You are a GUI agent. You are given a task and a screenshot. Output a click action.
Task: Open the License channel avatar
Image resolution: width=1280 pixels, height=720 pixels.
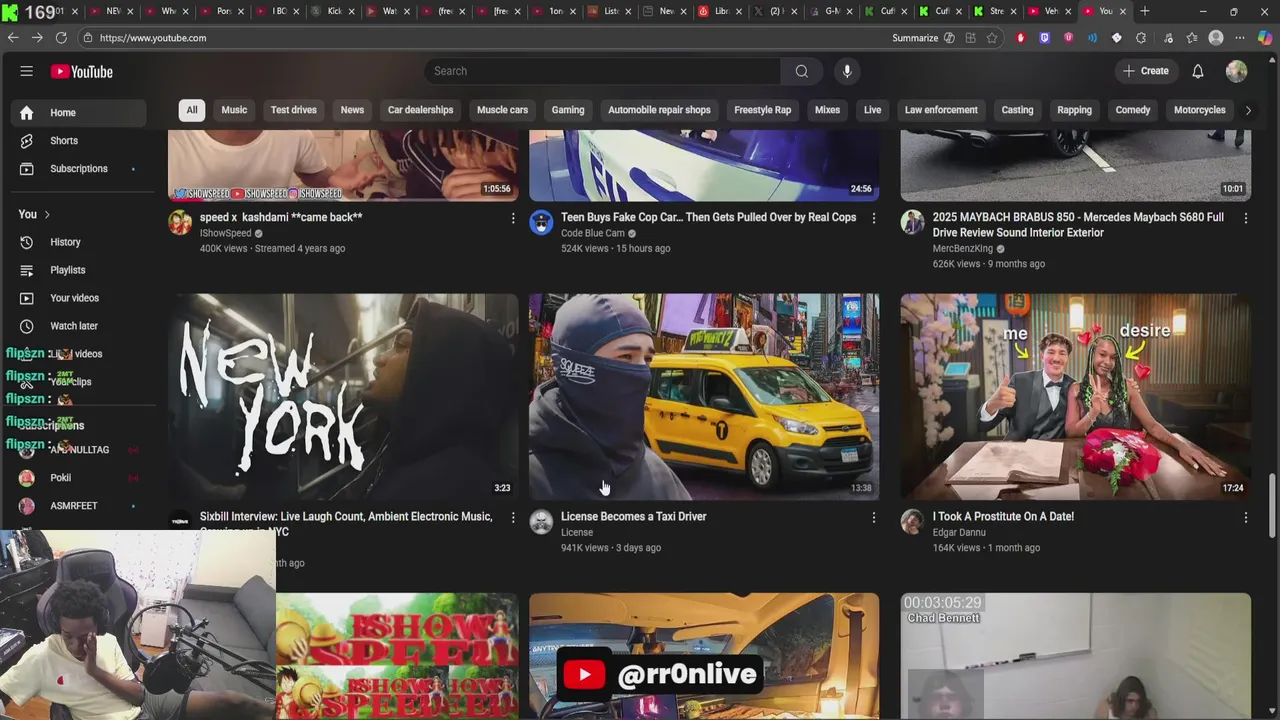[541, 521]
